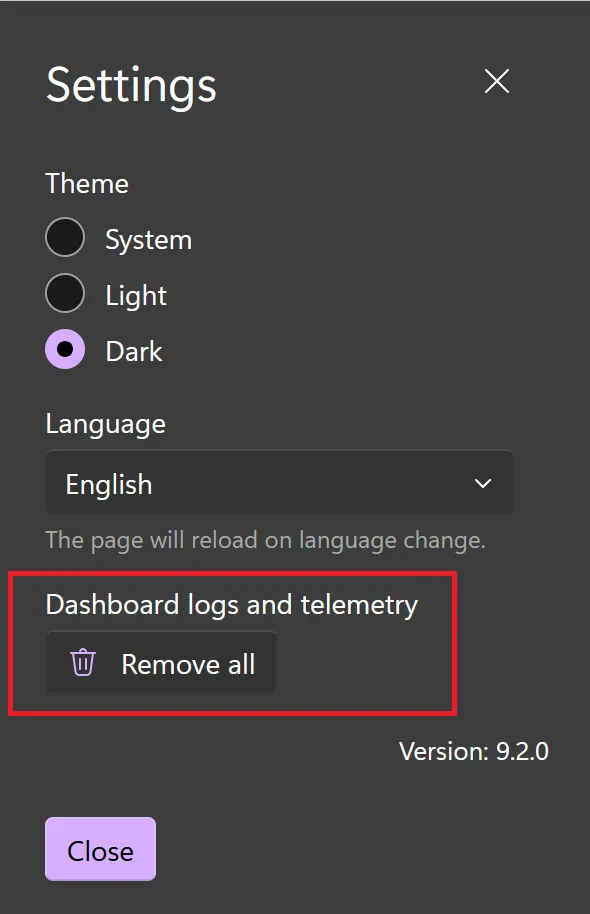Click the Dashboard logs and telemetry heading

click(233, 604)
